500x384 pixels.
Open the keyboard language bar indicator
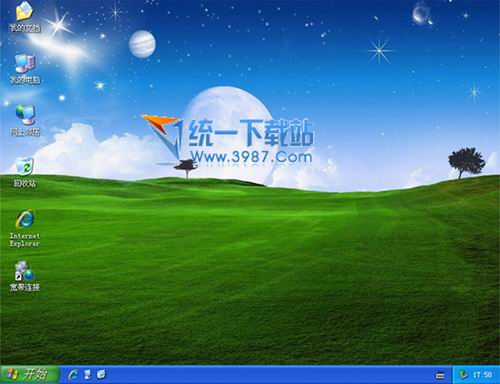click(440, 376)
